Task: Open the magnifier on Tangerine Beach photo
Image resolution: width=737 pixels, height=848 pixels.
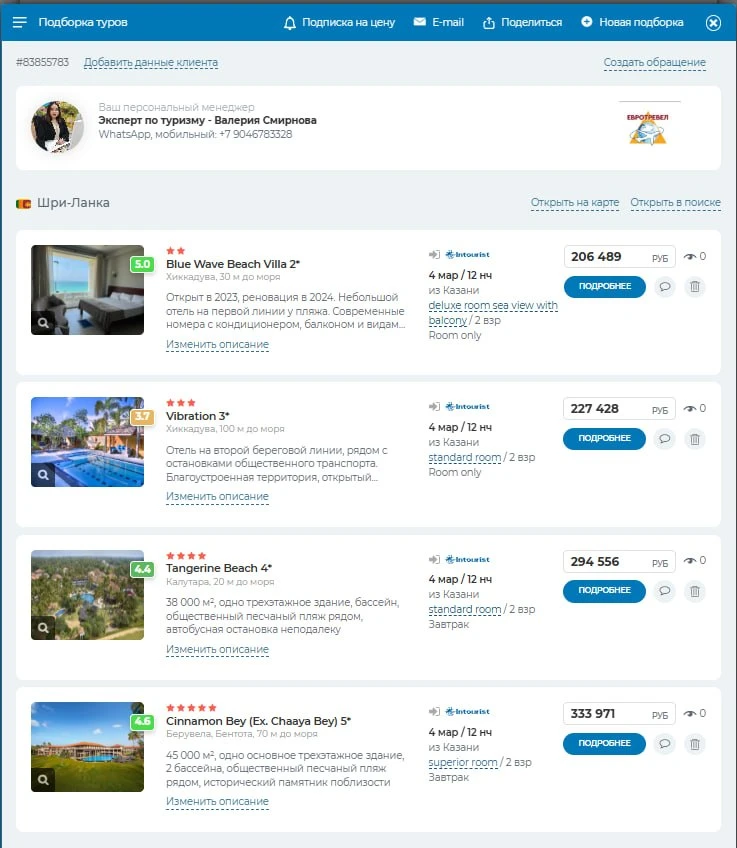Action: [43, 628]
